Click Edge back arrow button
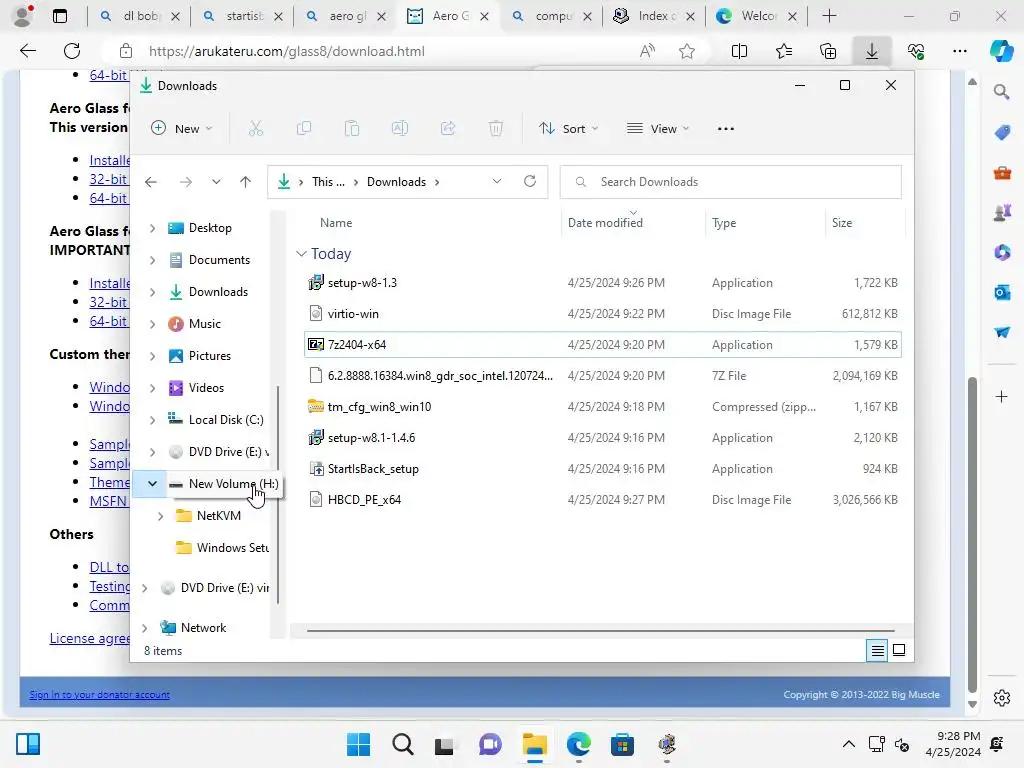1024x768 pixels. (27, 51)
